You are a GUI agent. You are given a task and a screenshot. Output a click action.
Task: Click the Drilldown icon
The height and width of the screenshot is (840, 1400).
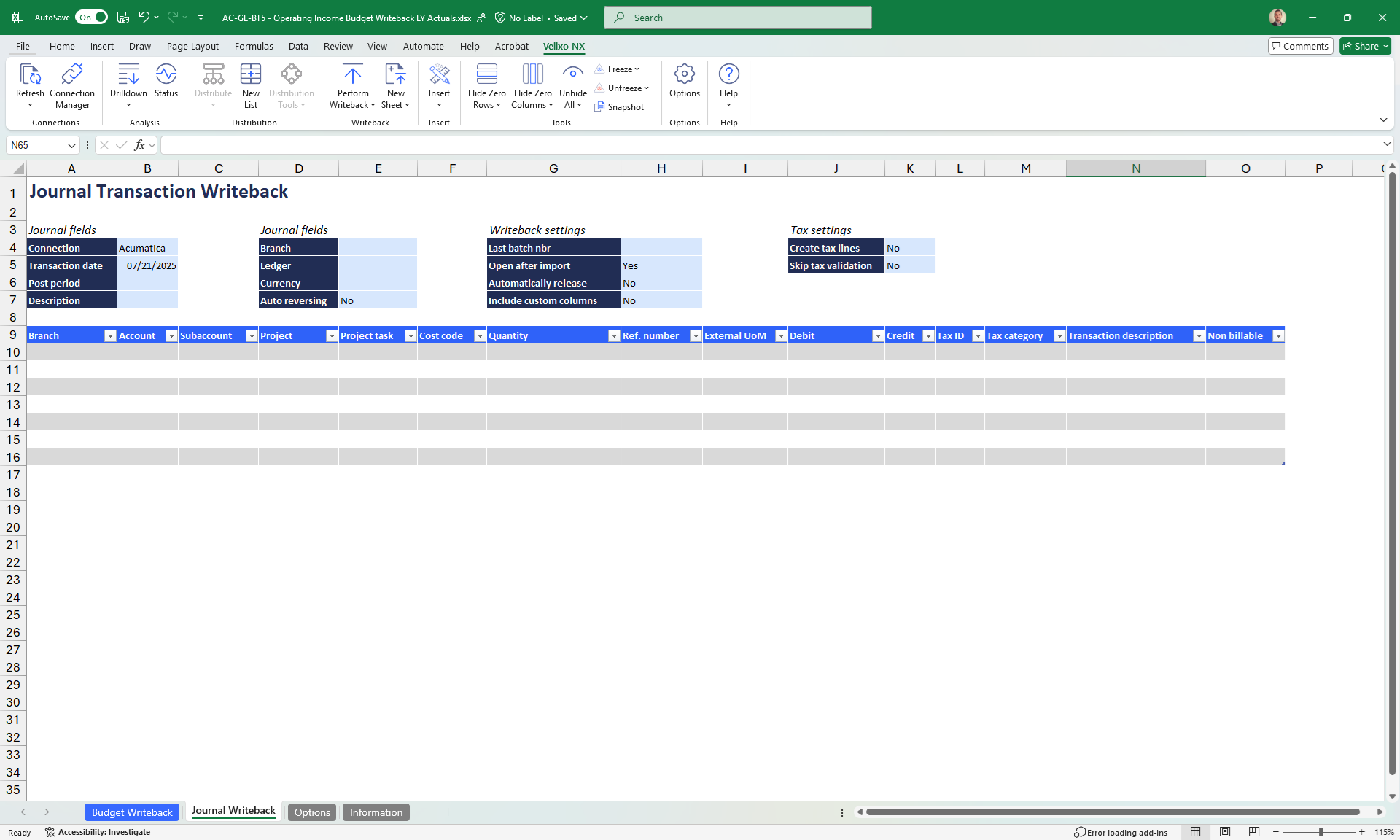pos(128,74)
